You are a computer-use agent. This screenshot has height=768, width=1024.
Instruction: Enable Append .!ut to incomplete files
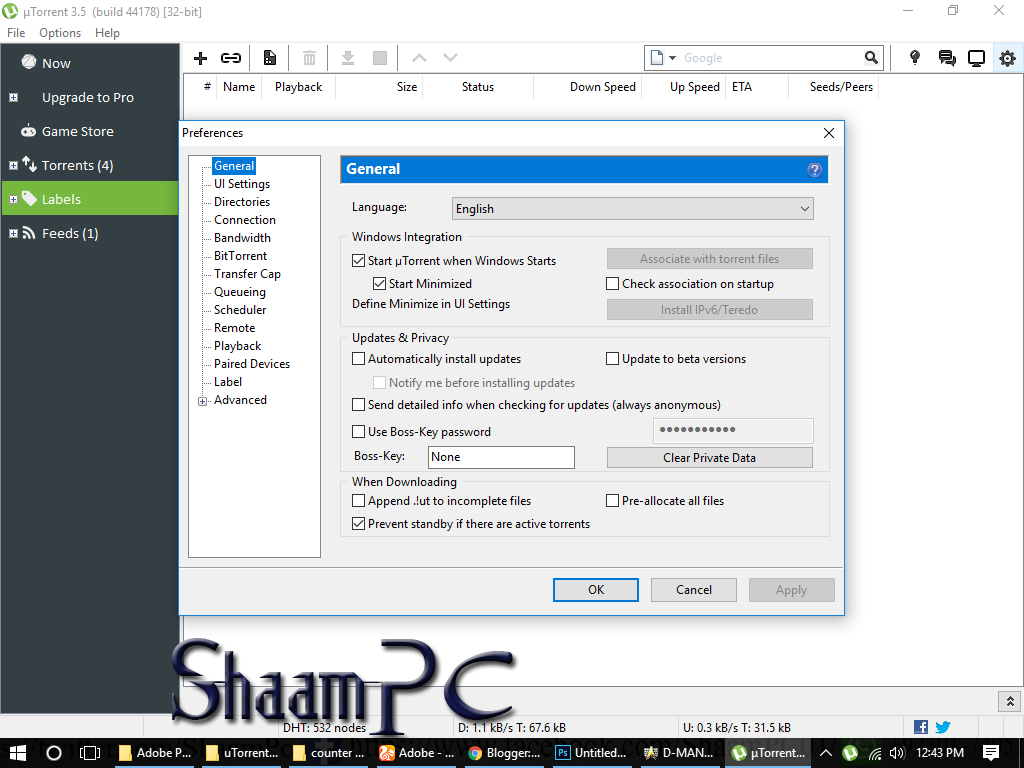[358, 501]
